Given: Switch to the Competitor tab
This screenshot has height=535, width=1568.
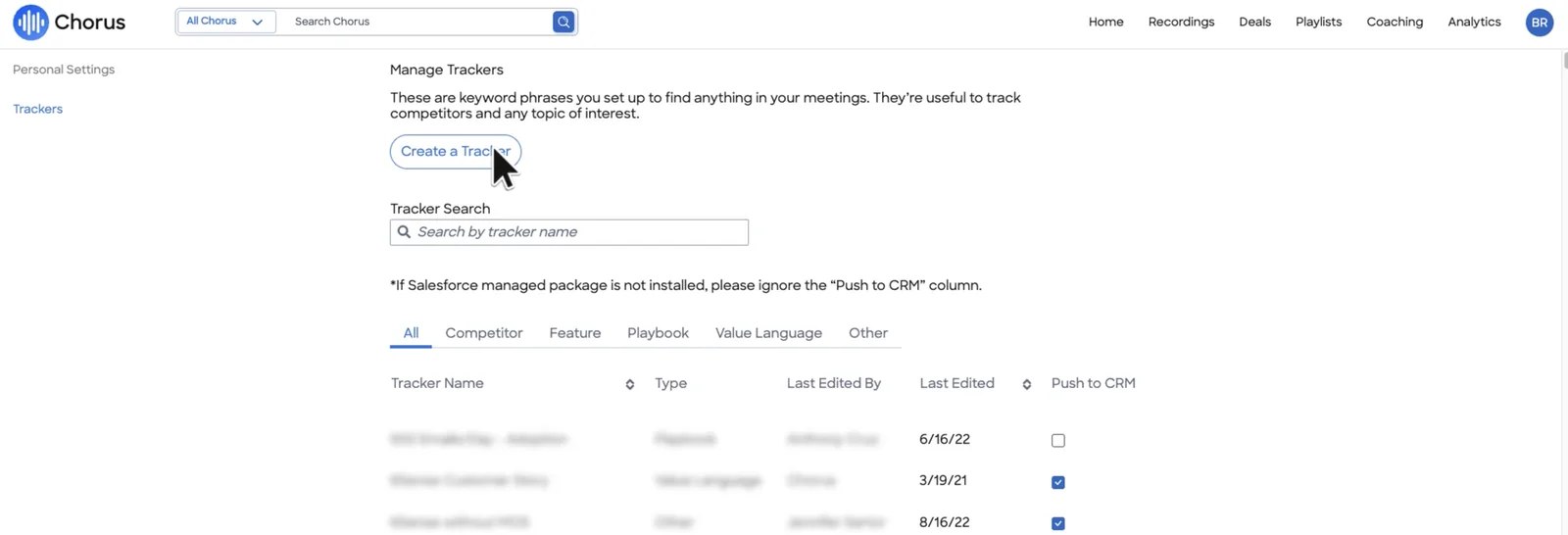Looking at the screenshot, I should (x=484, y=333).
